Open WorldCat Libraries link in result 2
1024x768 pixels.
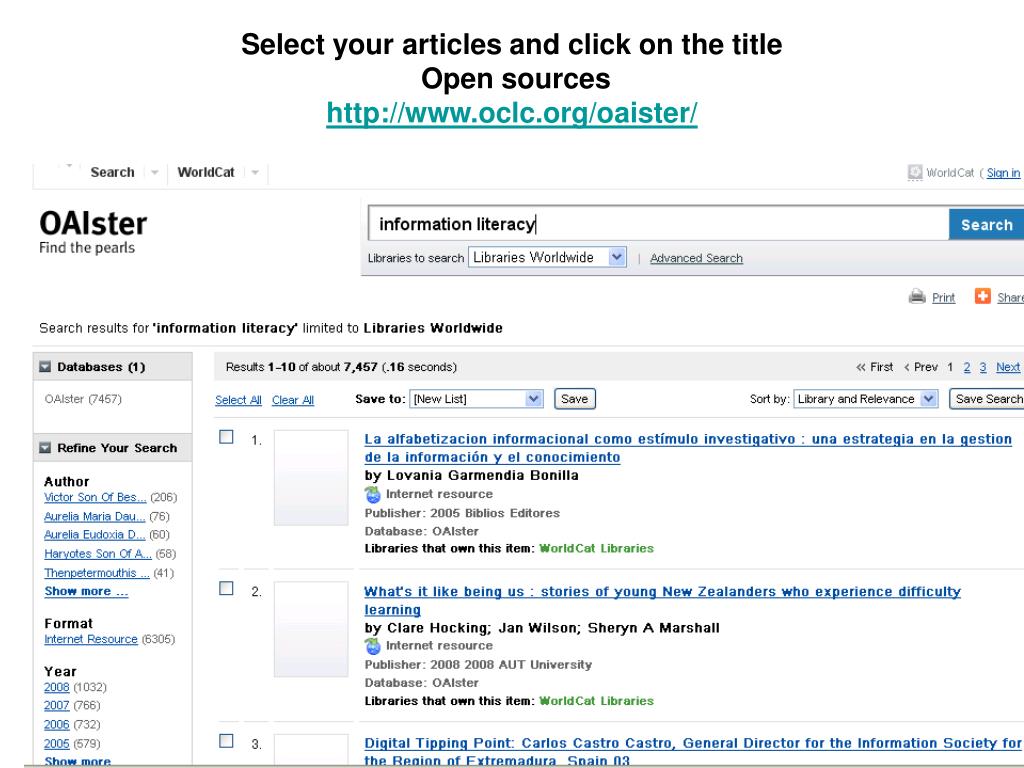[x=596, y=701]
